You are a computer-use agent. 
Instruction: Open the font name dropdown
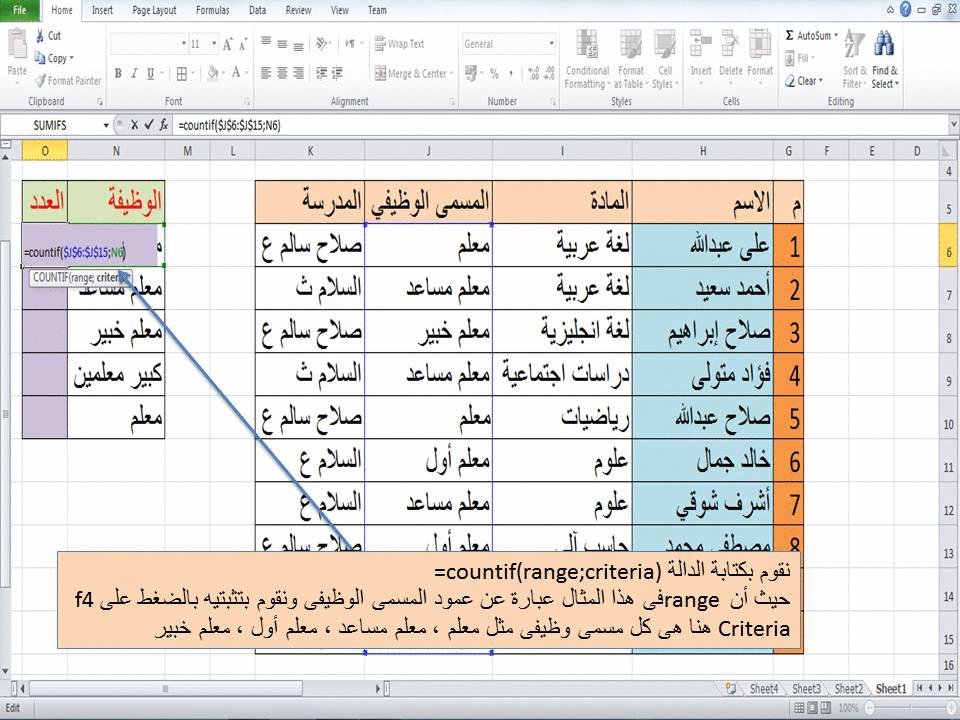point(184,44)
